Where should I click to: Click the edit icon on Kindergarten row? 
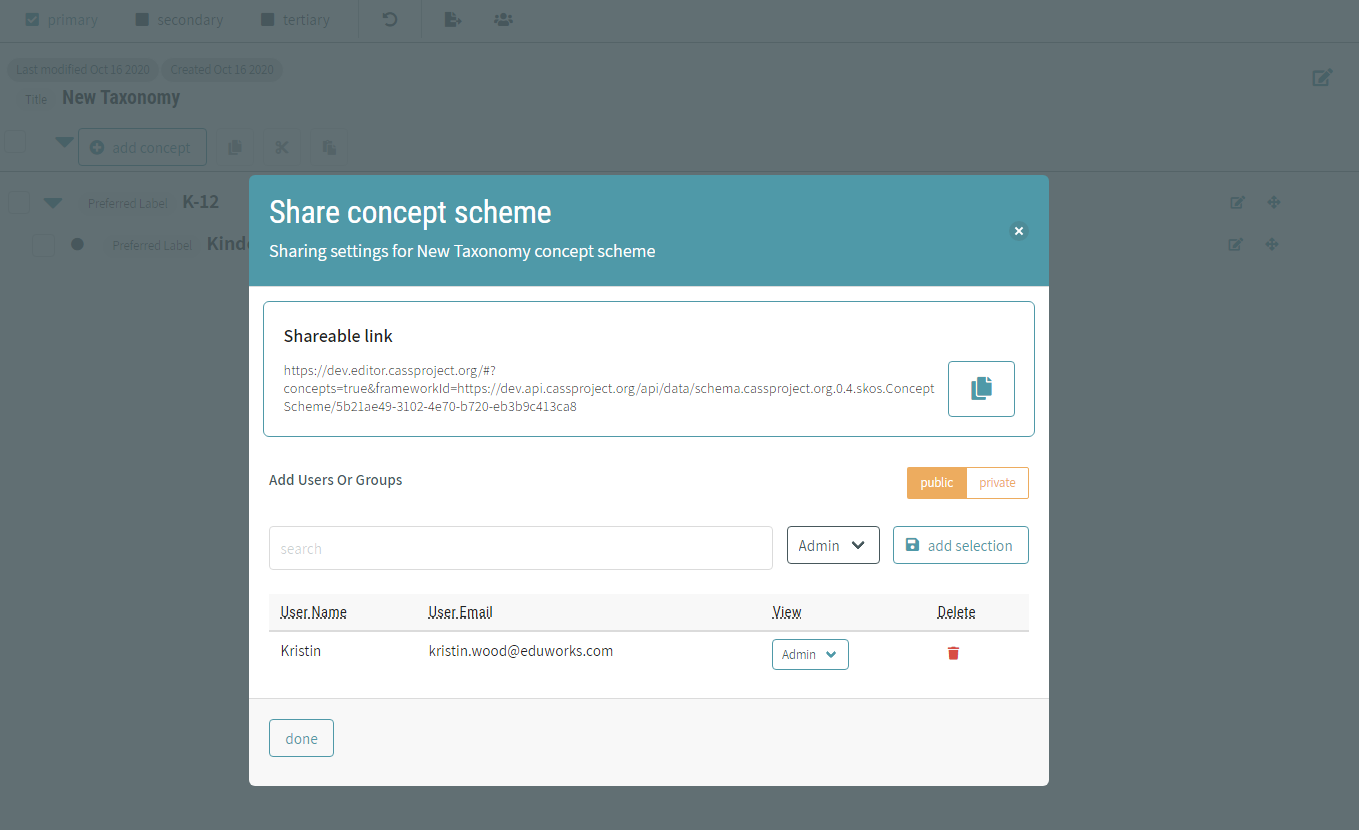(x=1235, y=244)
